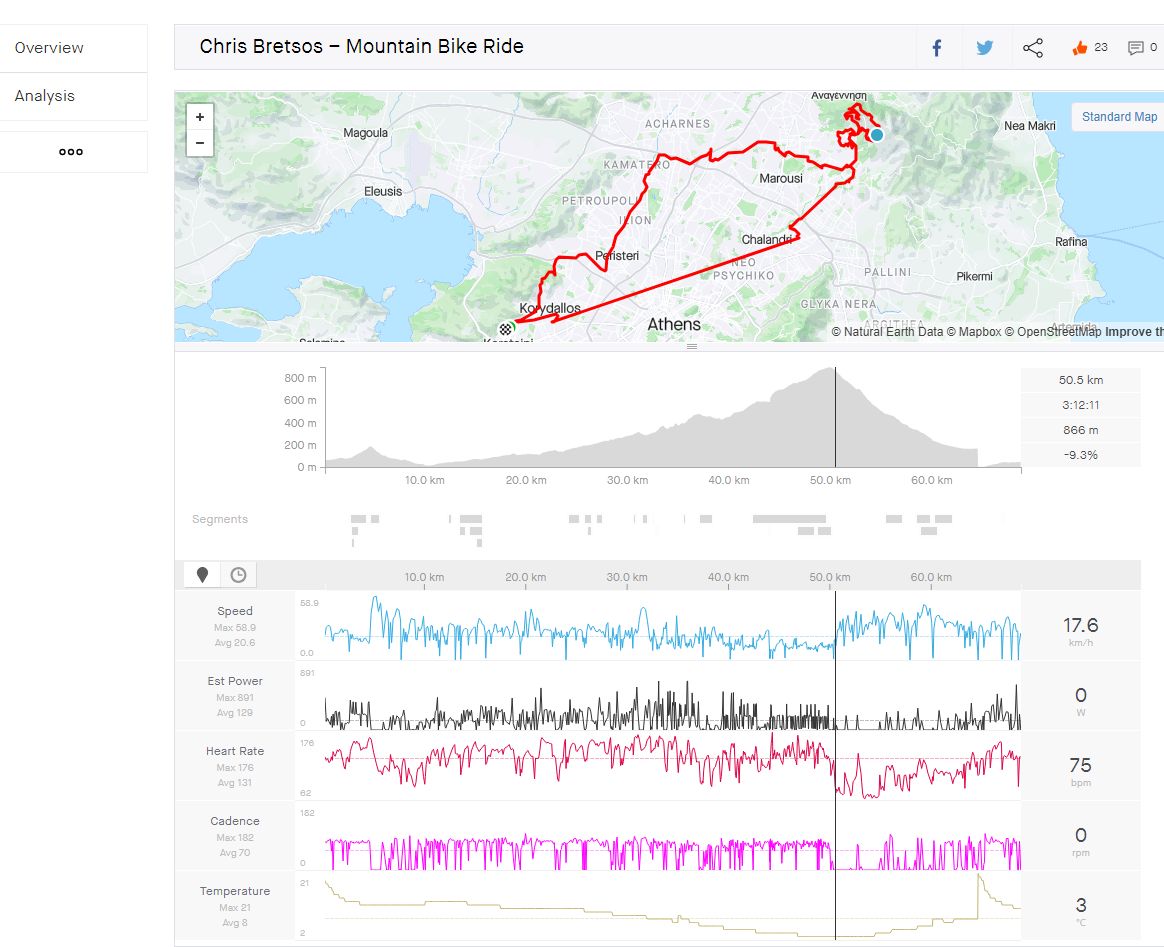Give kudos with the thumbs-up icon
This screenshot has height=947, width=1164.
1080,48
